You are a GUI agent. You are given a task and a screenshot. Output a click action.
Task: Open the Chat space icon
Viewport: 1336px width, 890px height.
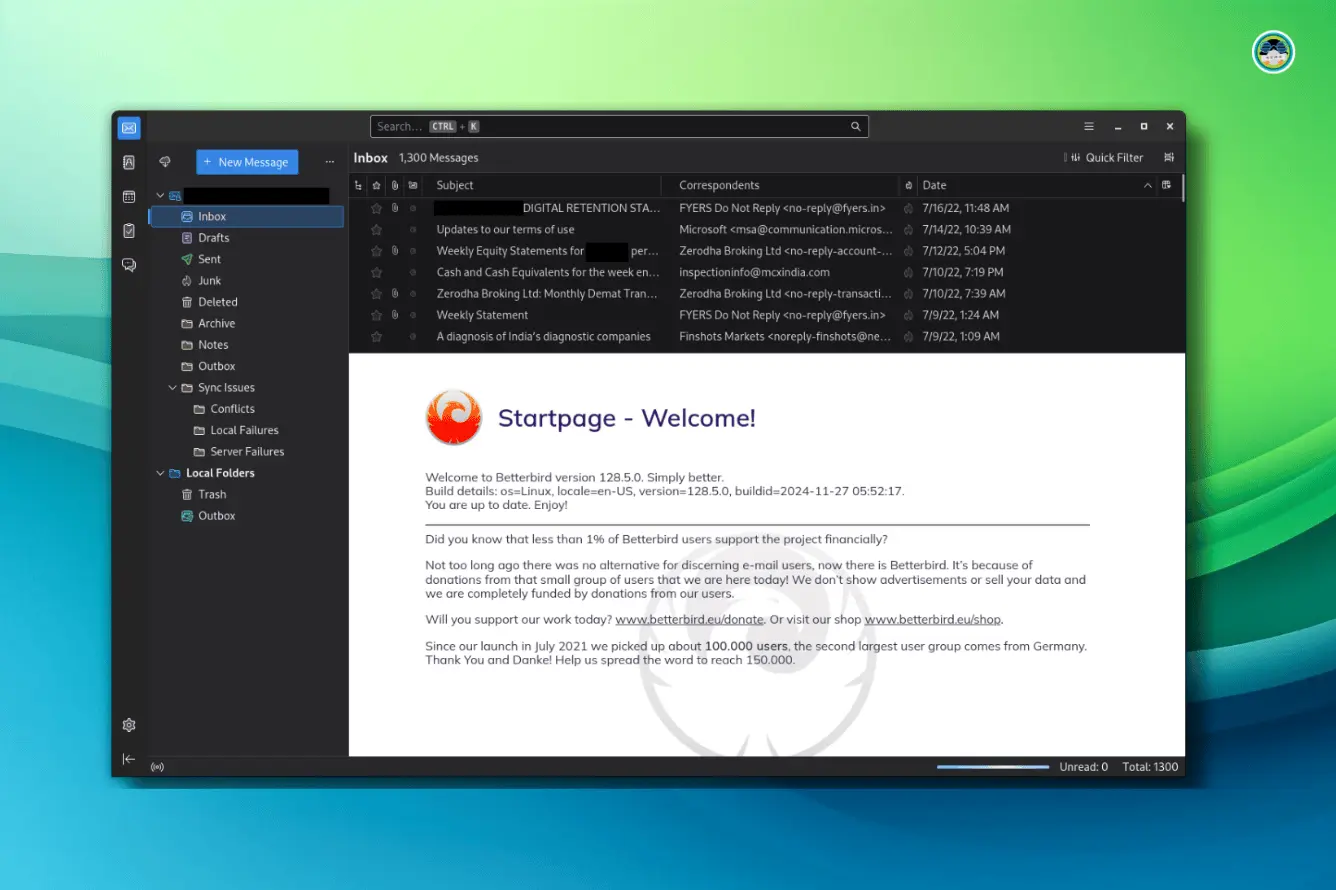coord(129,265)
